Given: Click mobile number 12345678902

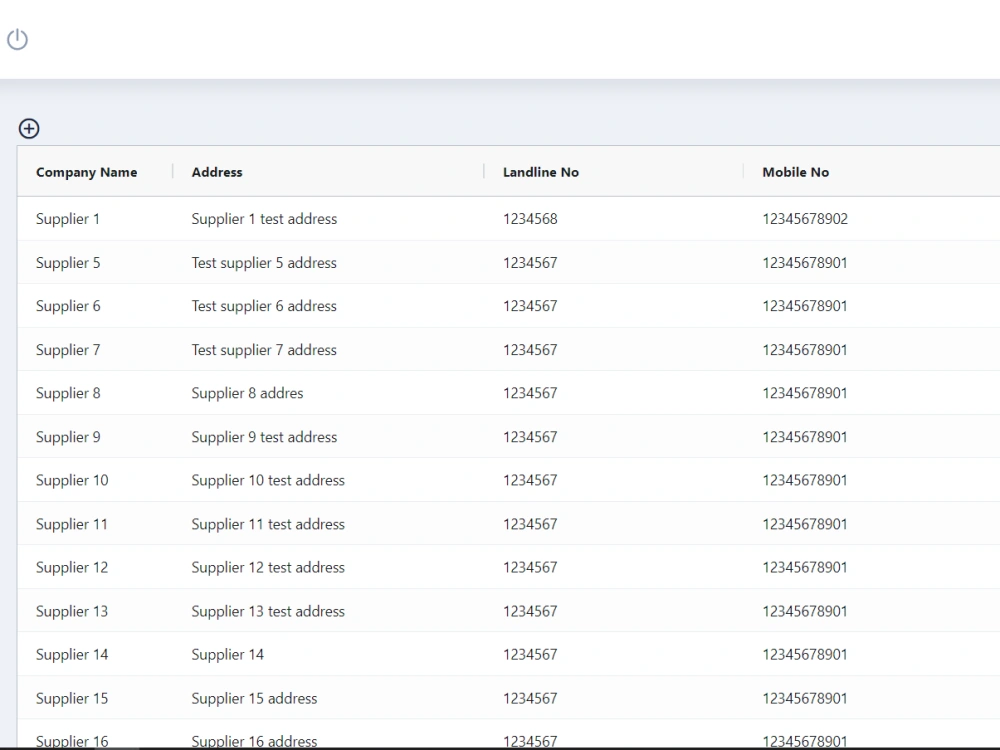Looking at the screenshot, I should pyautogui.click(x=805, y=219).
